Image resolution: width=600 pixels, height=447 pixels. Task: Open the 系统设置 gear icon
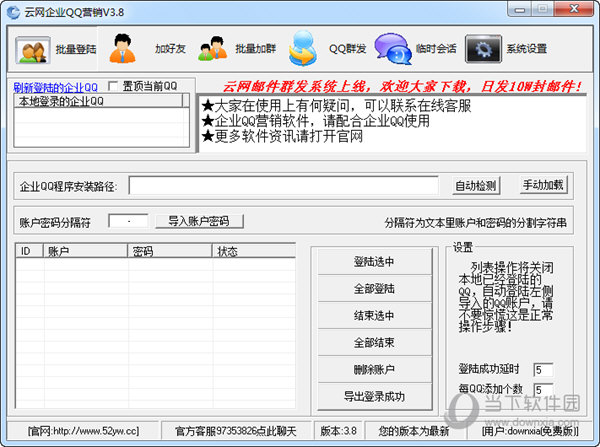pos(483,49)
